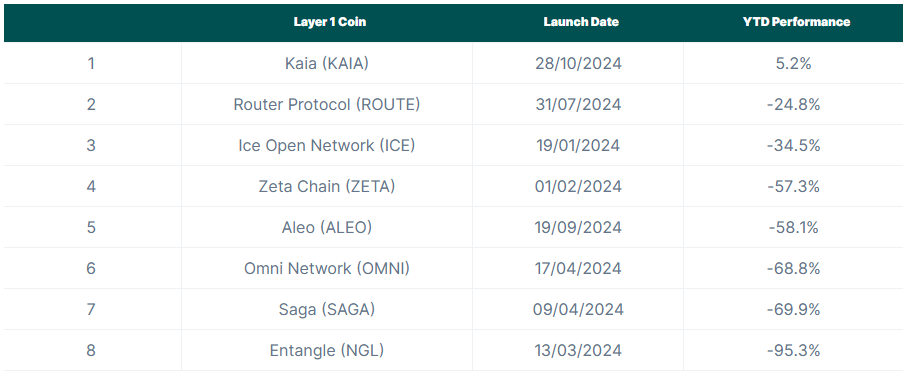Select the Saga (SAGA) cell
The height and width of the screenshot is (375, 907).
click(327, 310)
